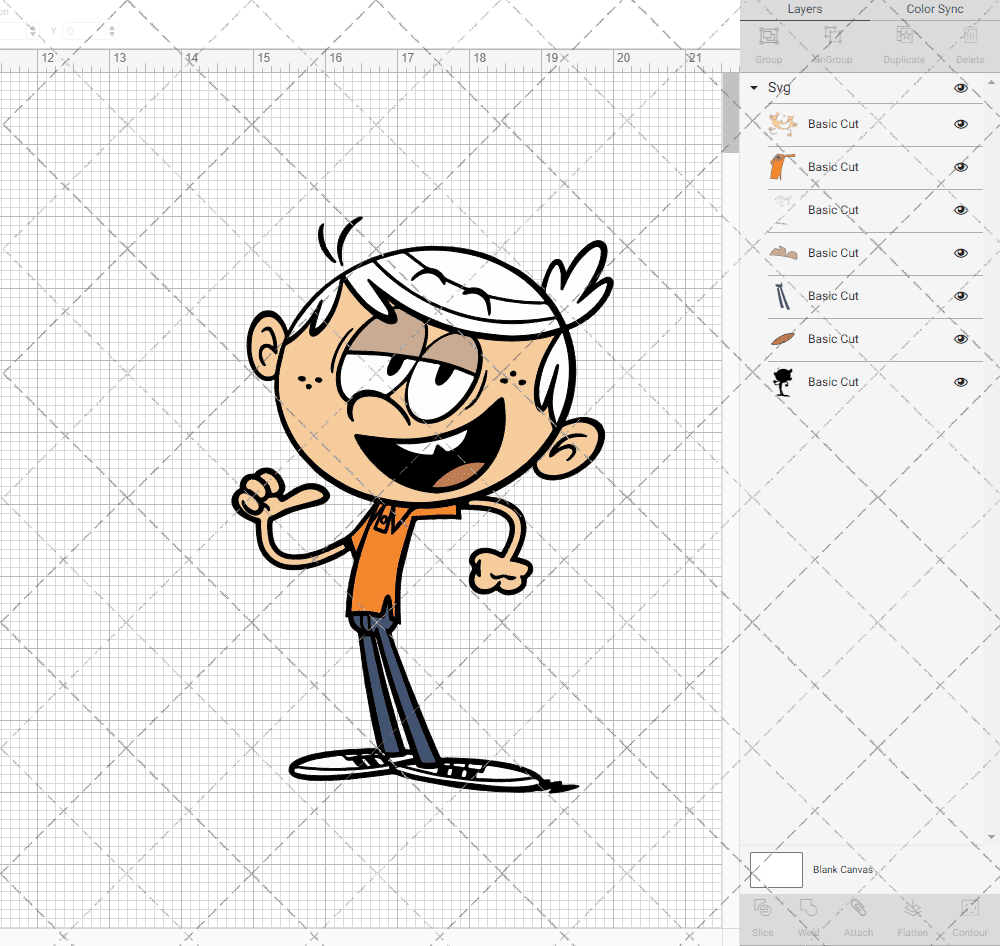The width and height of the screenshot is (1000, 946).
Task: Click the Duplicate icon
Action: tap(904, 36)
